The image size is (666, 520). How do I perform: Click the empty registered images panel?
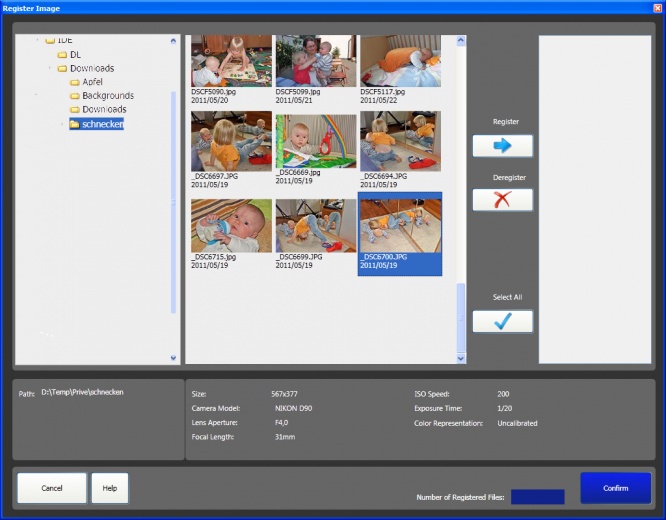pyautogui.click(x=595, y=199)
